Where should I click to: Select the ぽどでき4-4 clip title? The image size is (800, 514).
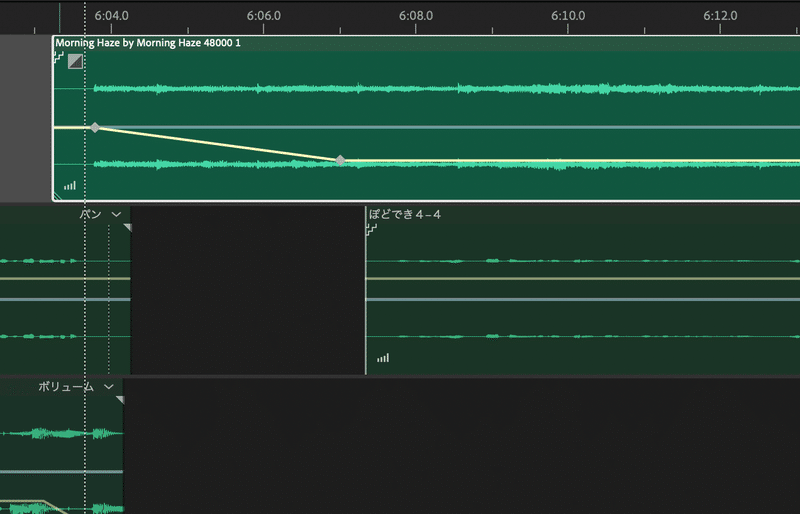[x=405, y=214]
